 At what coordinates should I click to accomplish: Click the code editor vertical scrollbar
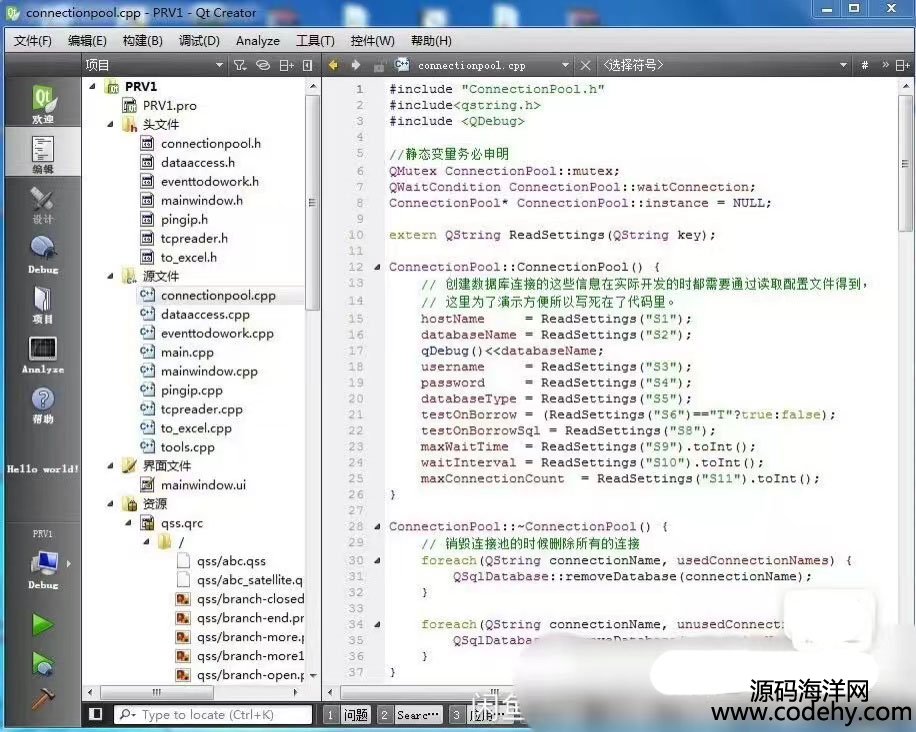click(905, 164)
